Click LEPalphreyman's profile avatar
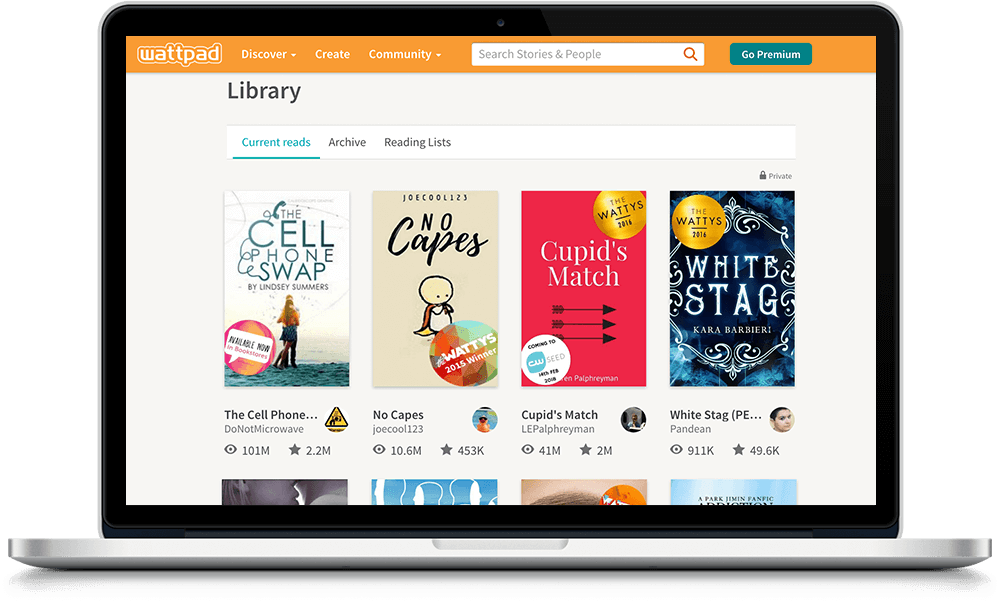The image size is (1000, 604). pyautogui.click(x=633, y=421)
